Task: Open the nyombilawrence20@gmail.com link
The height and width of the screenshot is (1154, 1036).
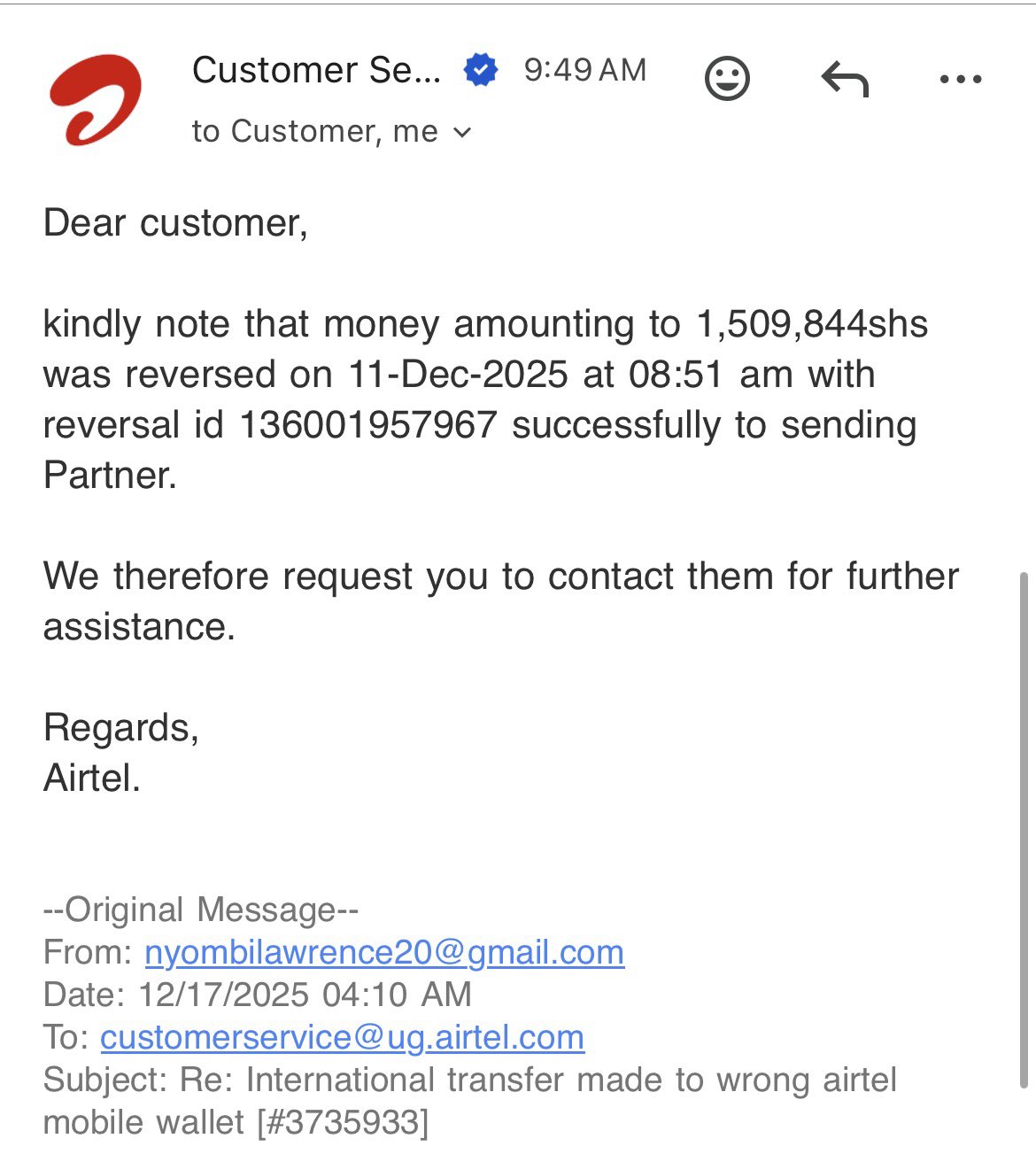Action: point(384,952)
